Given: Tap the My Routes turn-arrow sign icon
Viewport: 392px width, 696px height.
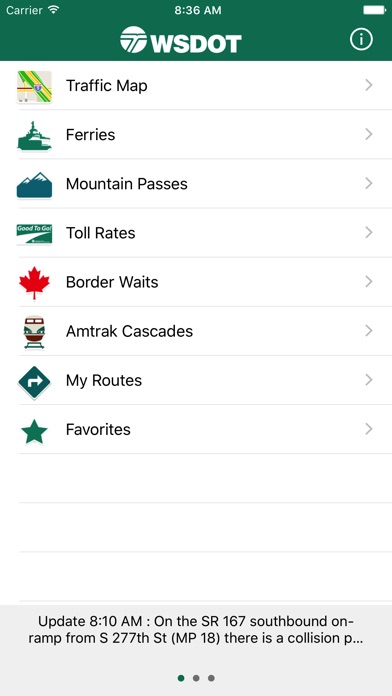Looking at the screenshot, I should (x=34, y=381).
